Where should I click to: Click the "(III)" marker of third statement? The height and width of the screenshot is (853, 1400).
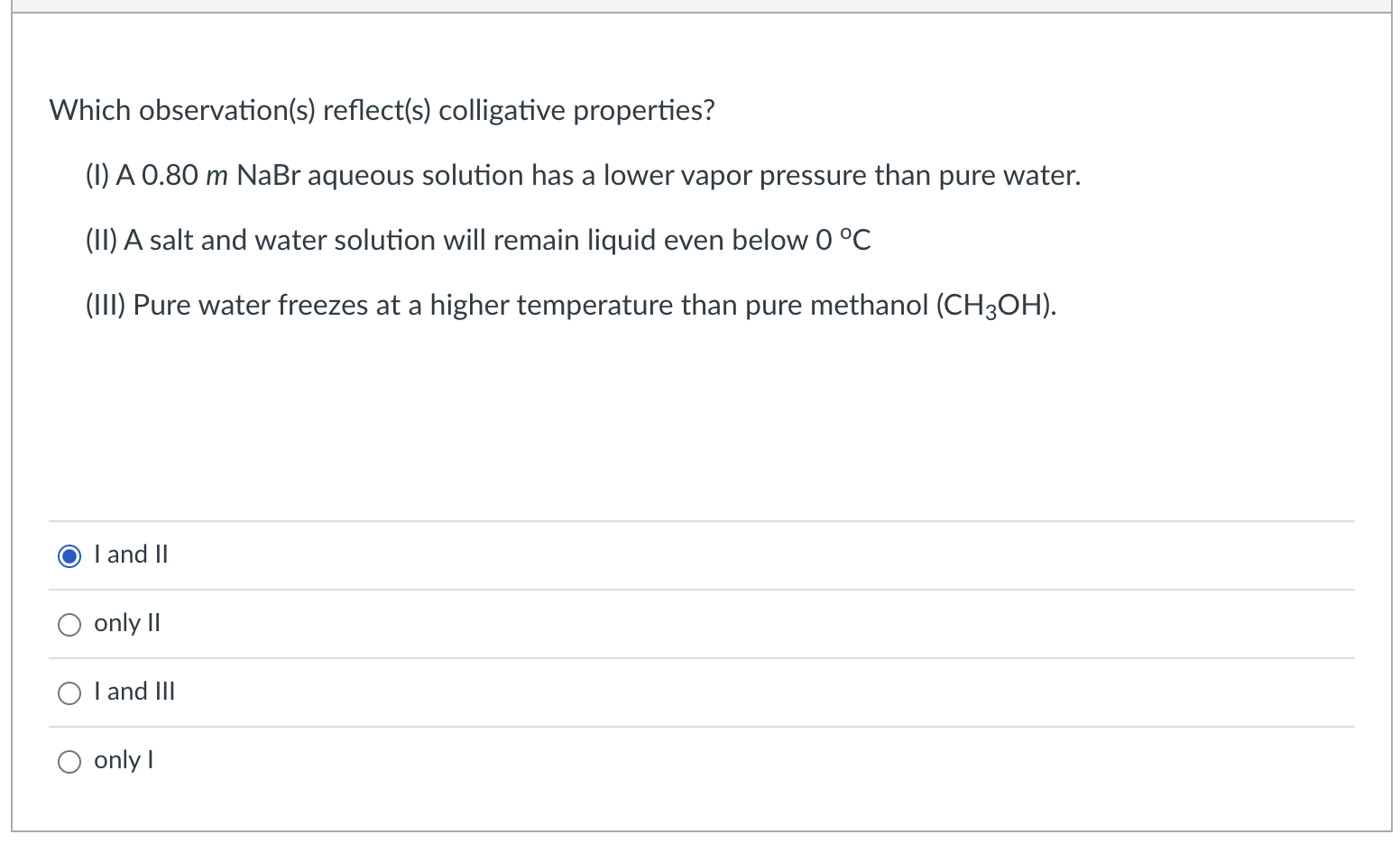pos(105,305)
